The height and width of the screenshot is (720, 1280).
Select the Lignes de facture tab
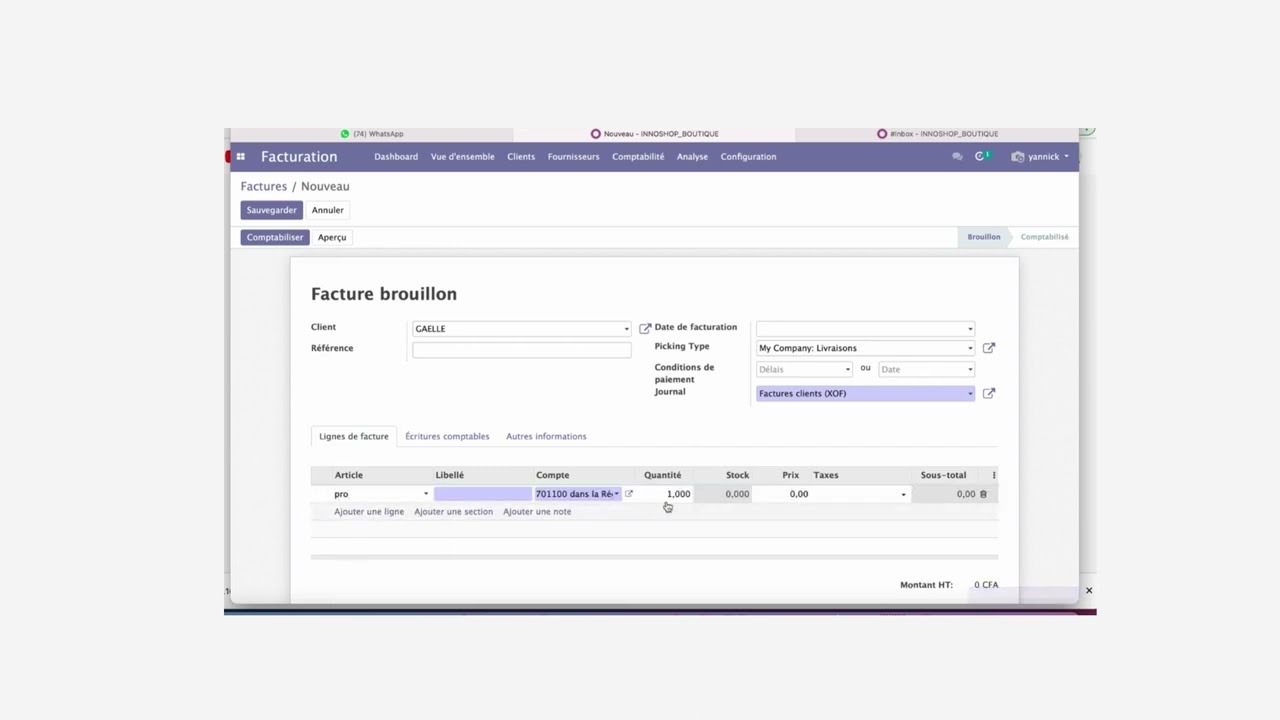354,436
